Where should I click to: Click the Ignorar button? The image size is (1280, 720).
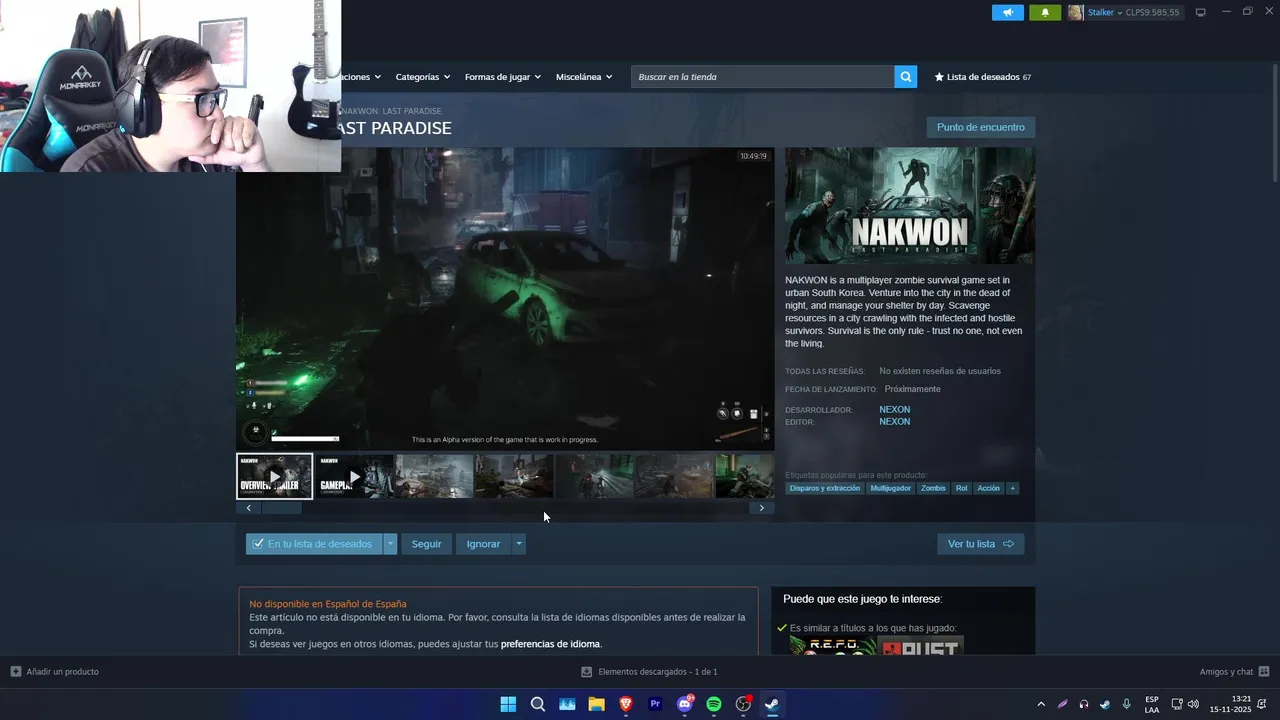(483, 544)
